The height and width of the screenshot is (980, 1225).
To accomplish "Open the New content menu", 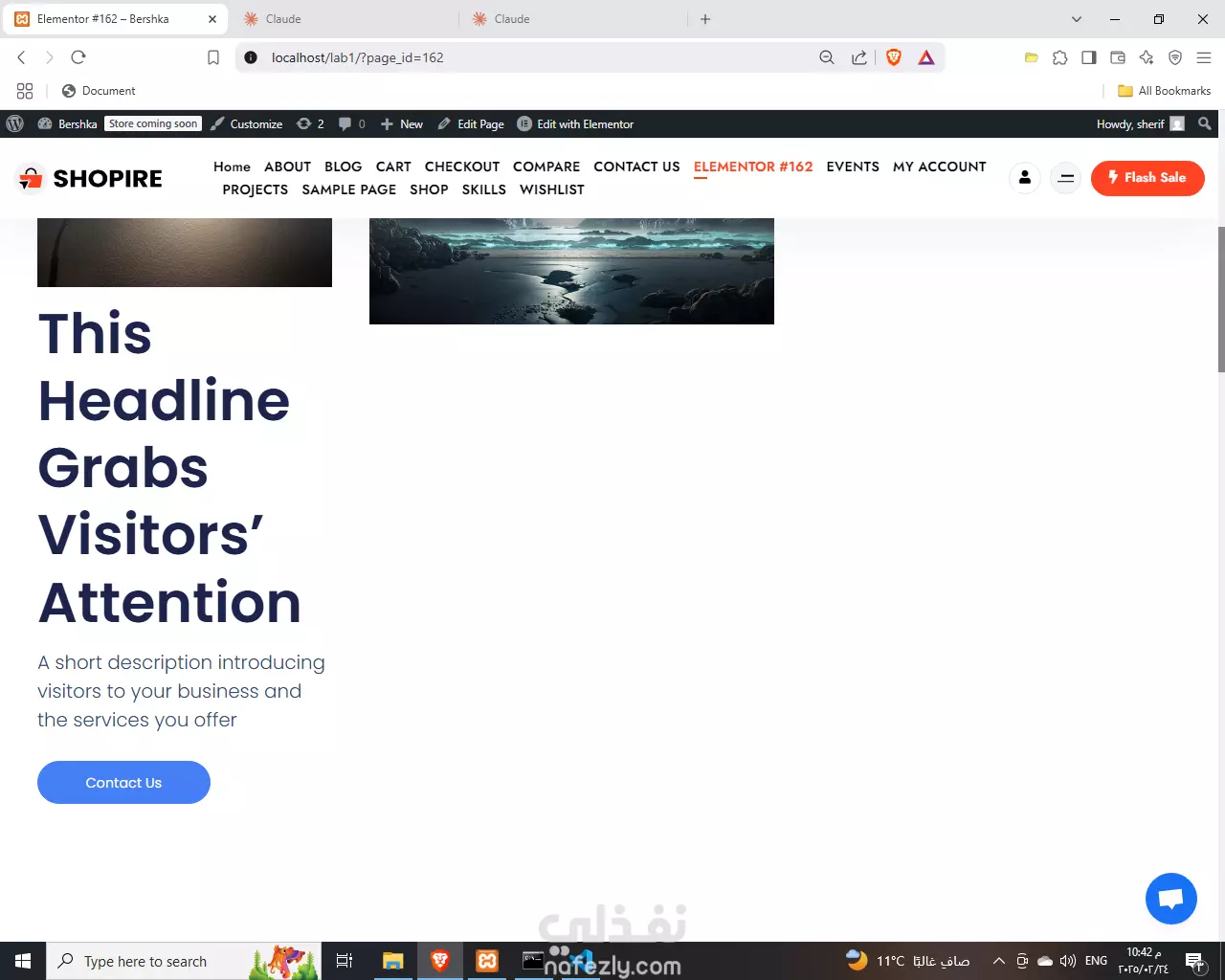I will (402, 123).
